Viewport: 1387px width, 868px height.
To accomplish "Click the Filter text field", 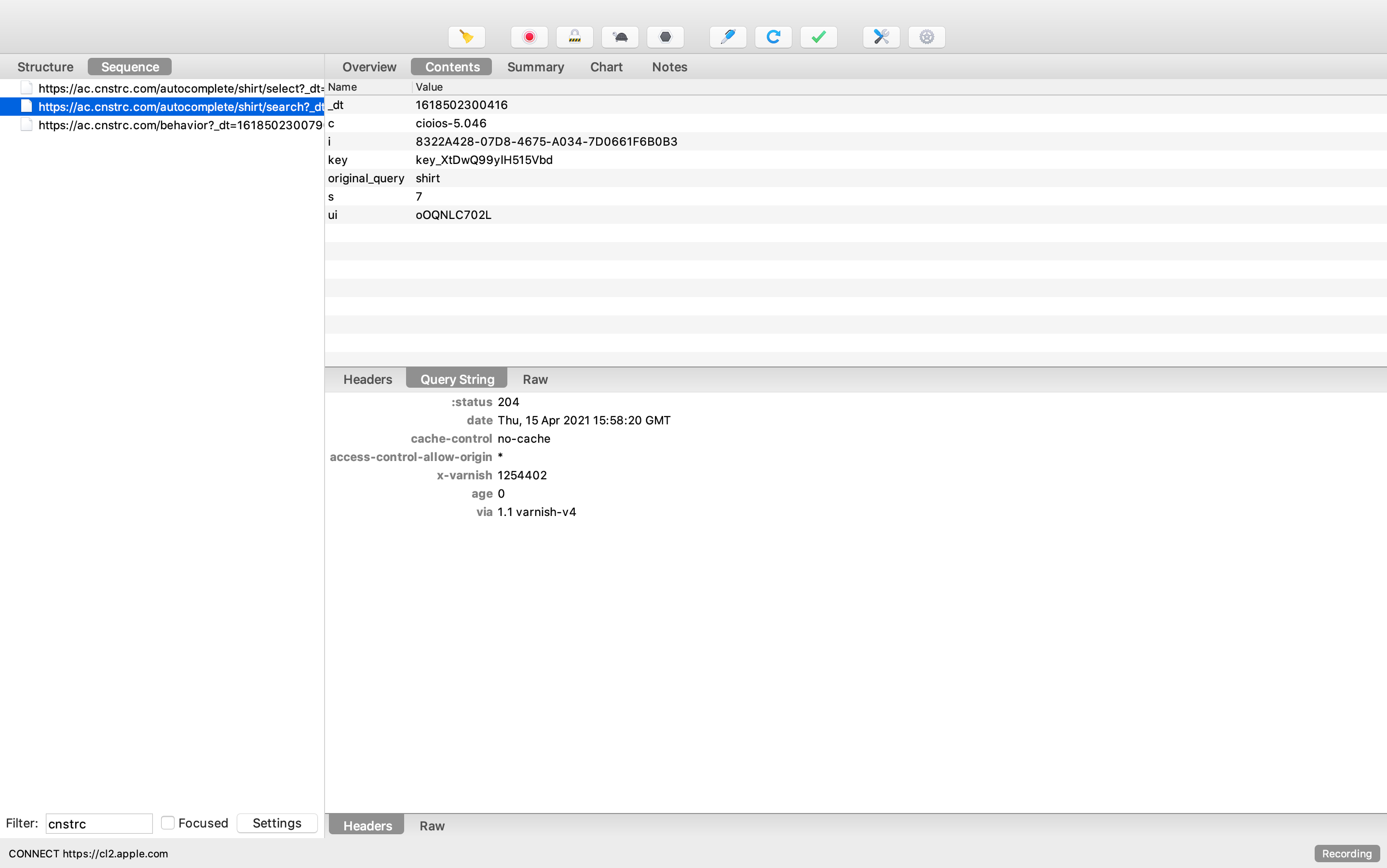I will pyautogui.click(x=99, y=823).
